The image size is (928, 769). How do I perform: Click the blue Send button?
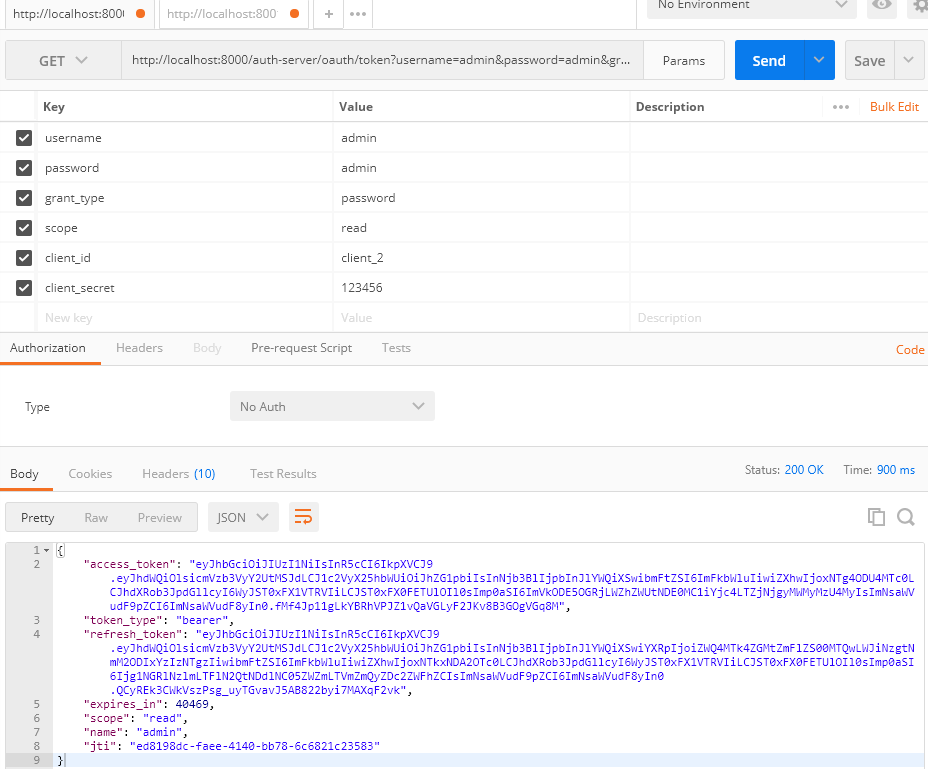point(769,60)
